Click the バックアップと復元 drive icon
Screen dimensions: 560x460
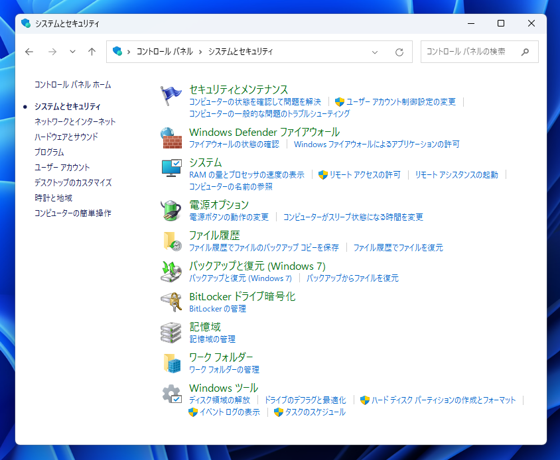click(171, 271)
